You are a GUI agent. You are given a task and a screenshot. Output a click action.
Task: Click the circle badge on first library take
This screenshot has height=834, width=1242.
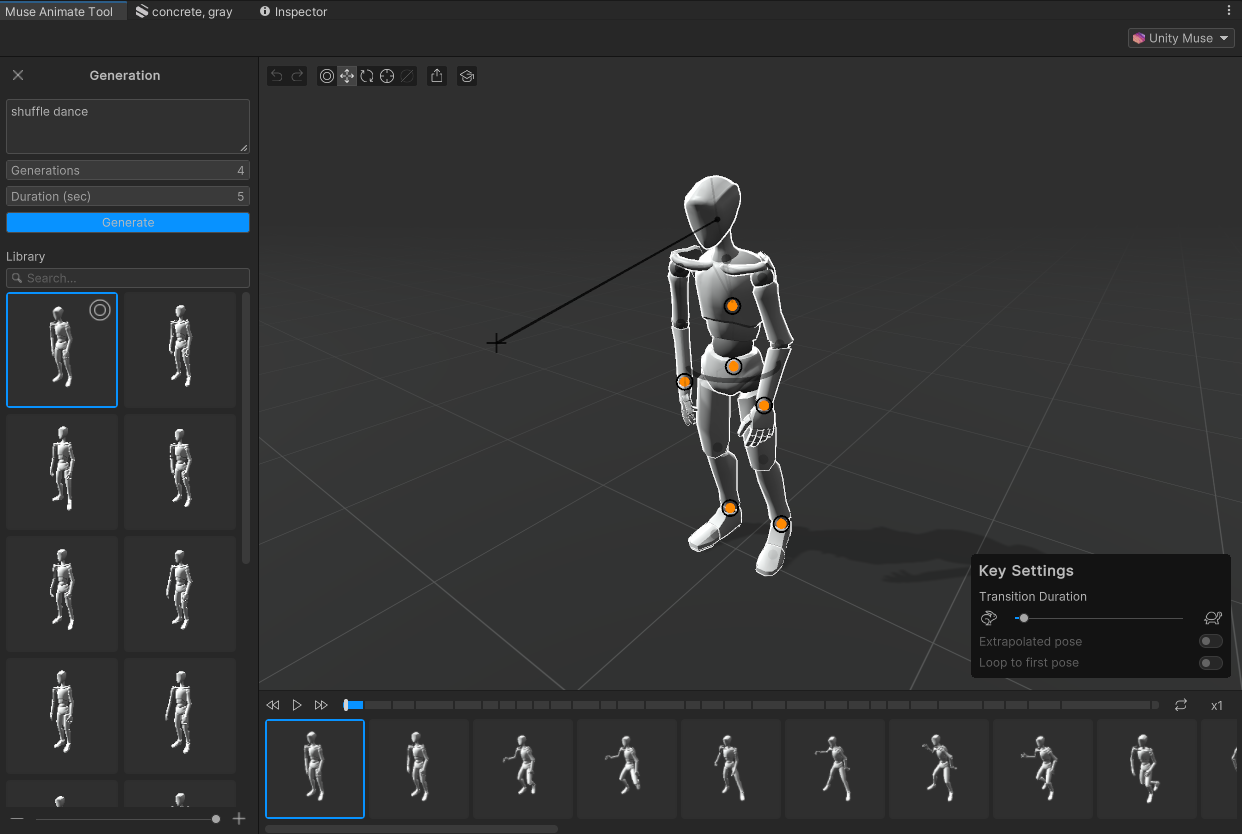point(100,310)
